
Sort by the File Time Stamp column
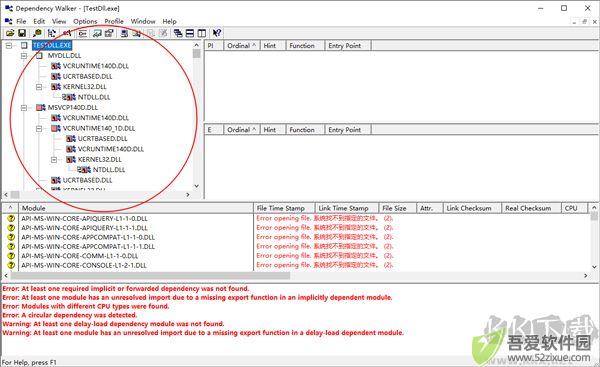point(284,208)
